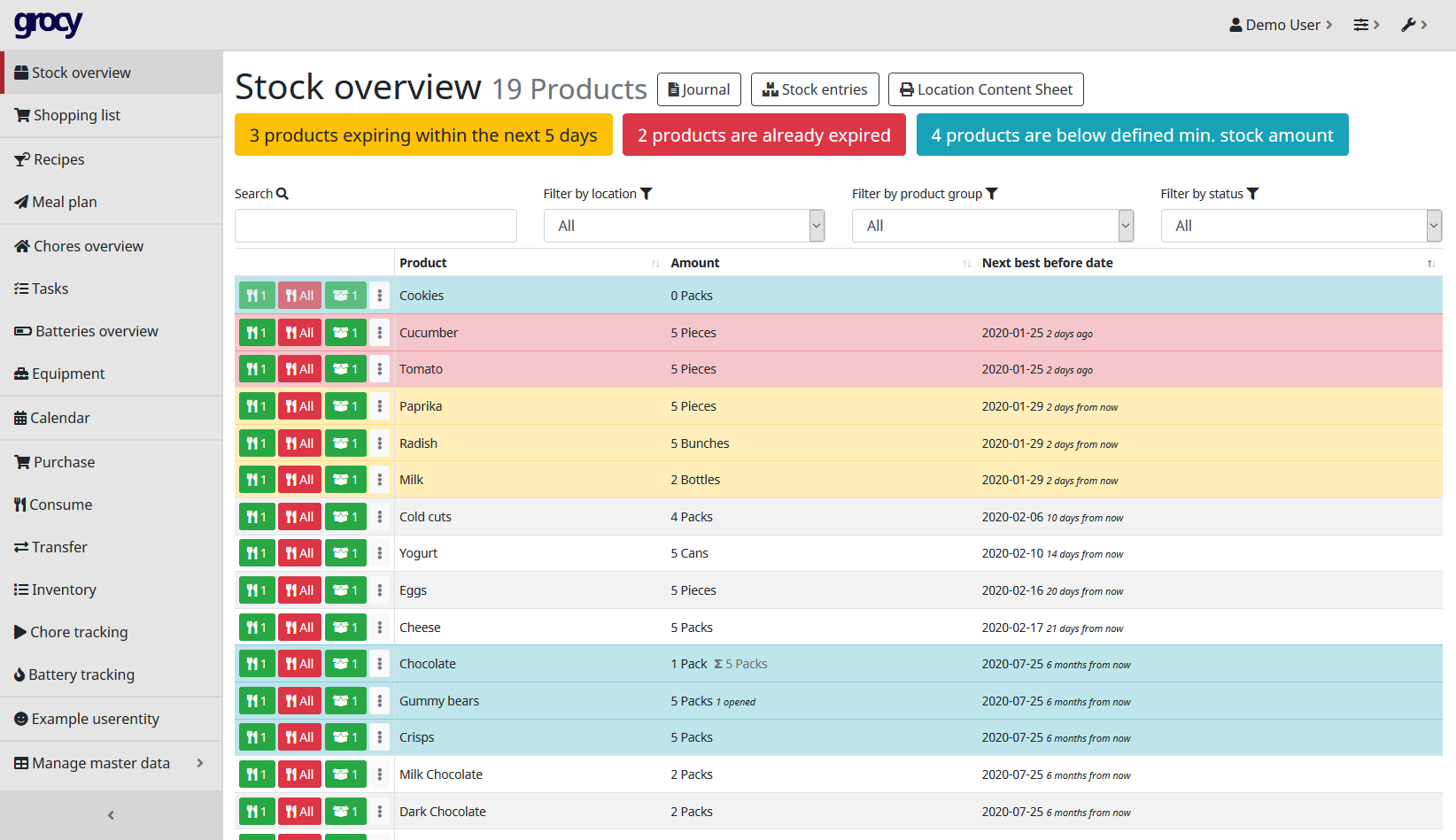This screenshot has width=1456, height=840.
Task: Consume 1 Cucumber with the green button
Action: (257, 333)
